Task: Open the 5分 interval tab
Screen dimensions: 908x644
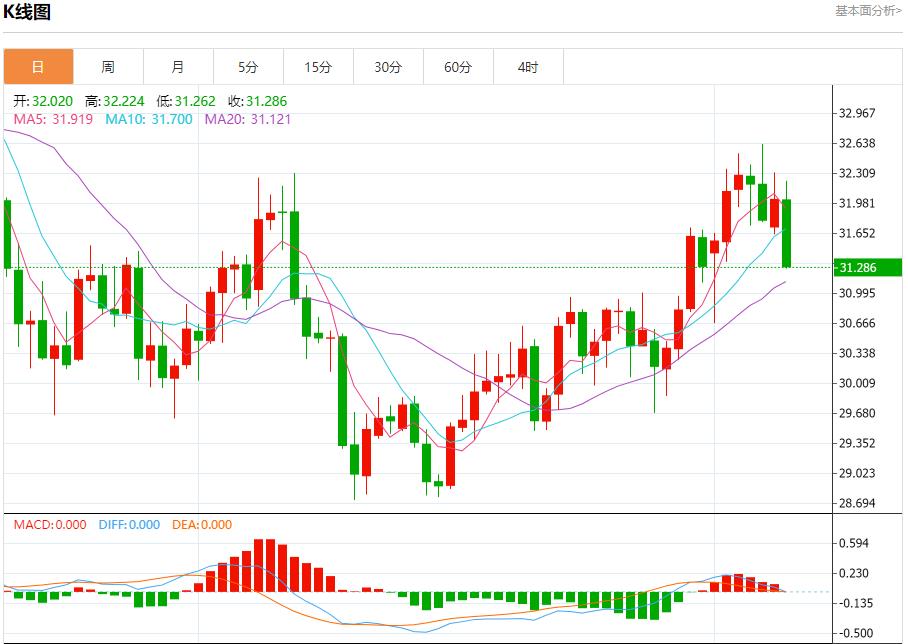Action: coord(248,67)
